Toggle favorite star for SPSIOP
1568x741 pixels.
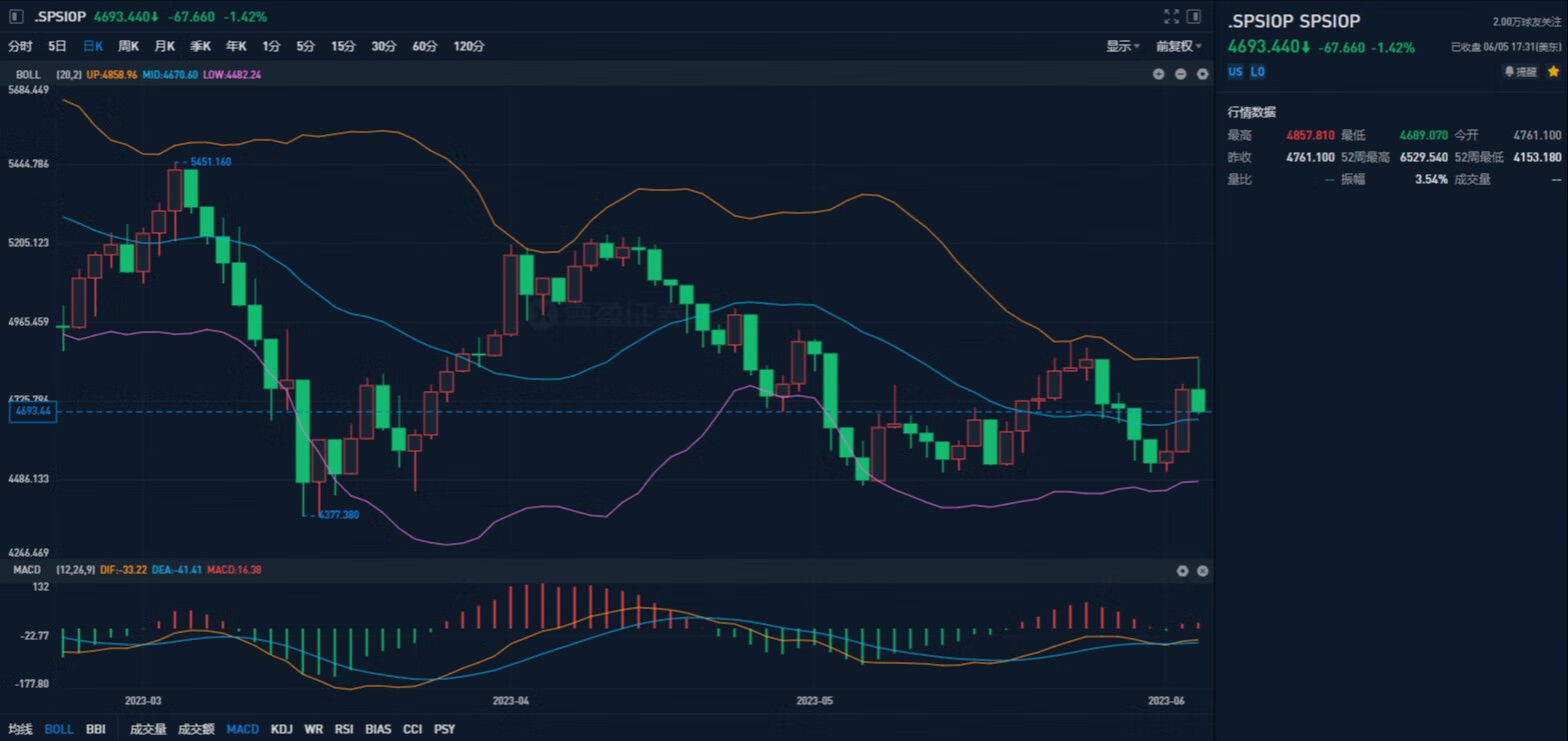point(1553,72)
